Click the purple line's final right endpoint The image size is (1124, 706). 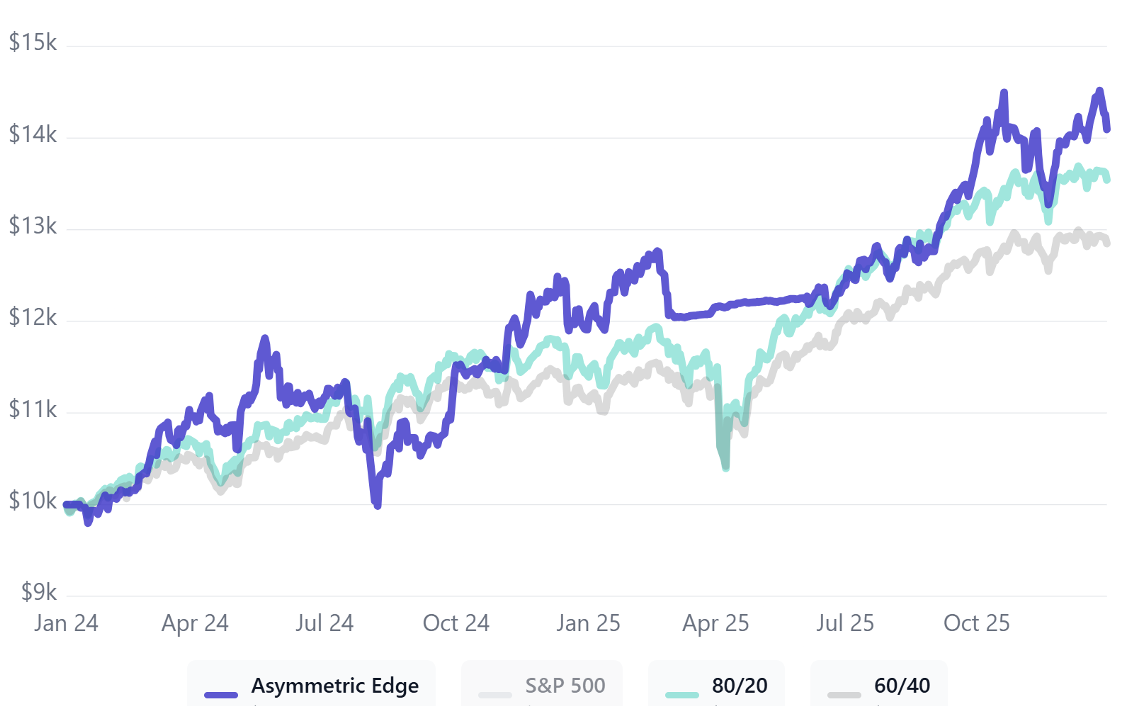[1107, 128]
